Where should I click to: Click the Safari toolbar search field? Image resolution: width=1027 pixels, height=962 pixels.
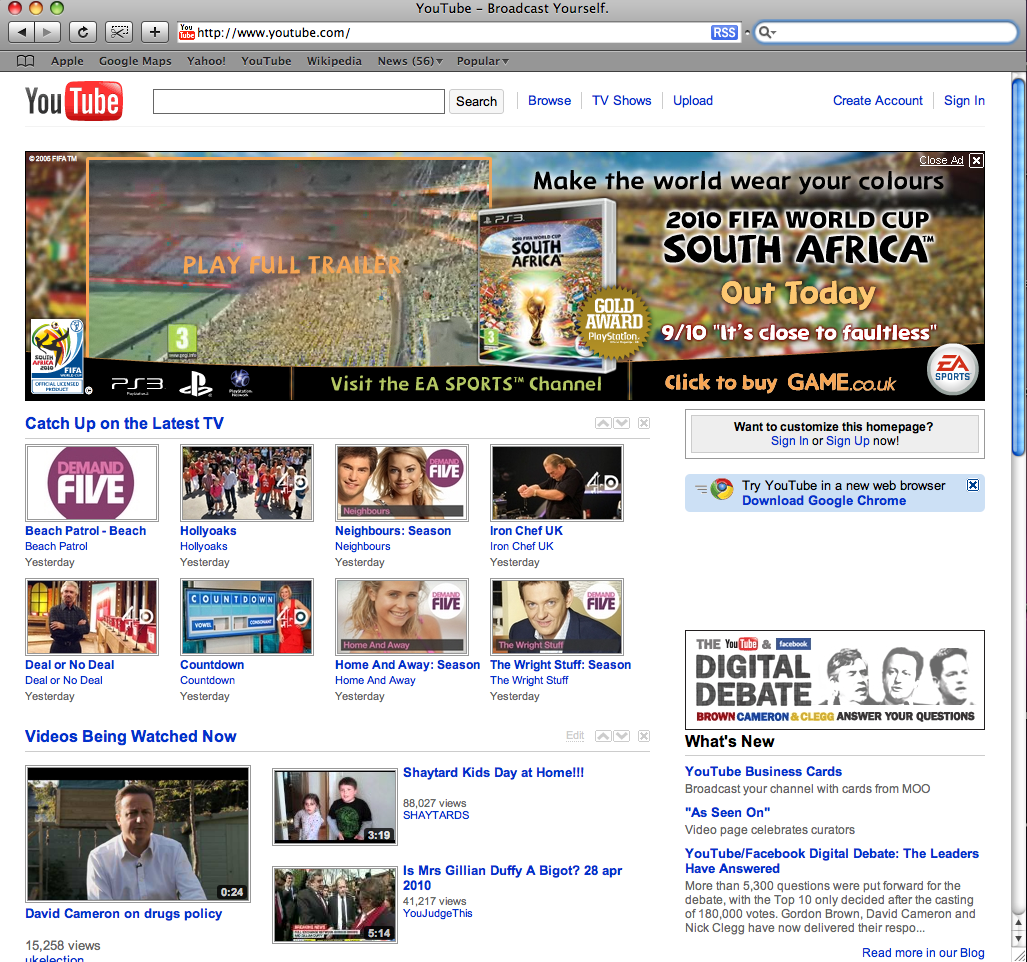tap(886, 32)
